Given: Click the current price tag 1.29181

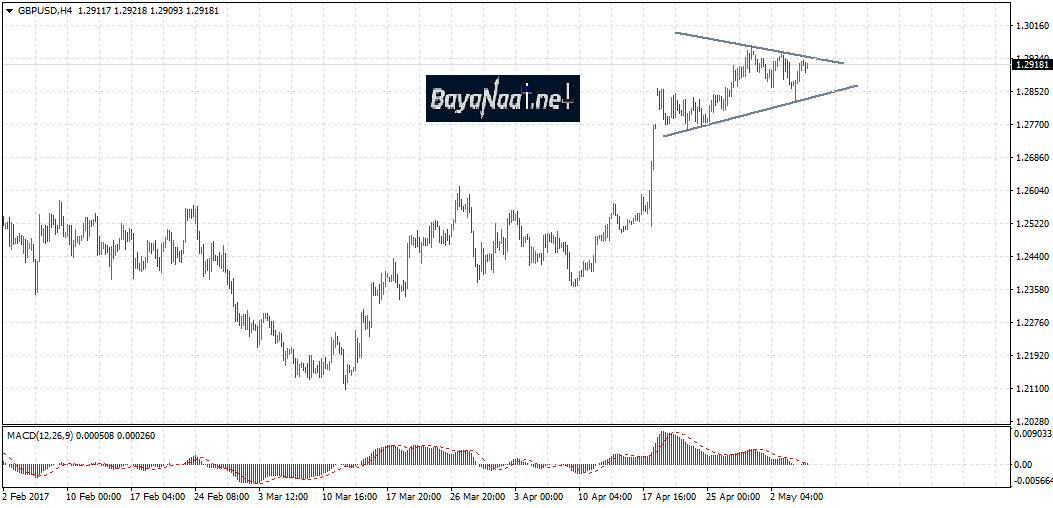Looking at the screenshot, I should [1031, 65].
